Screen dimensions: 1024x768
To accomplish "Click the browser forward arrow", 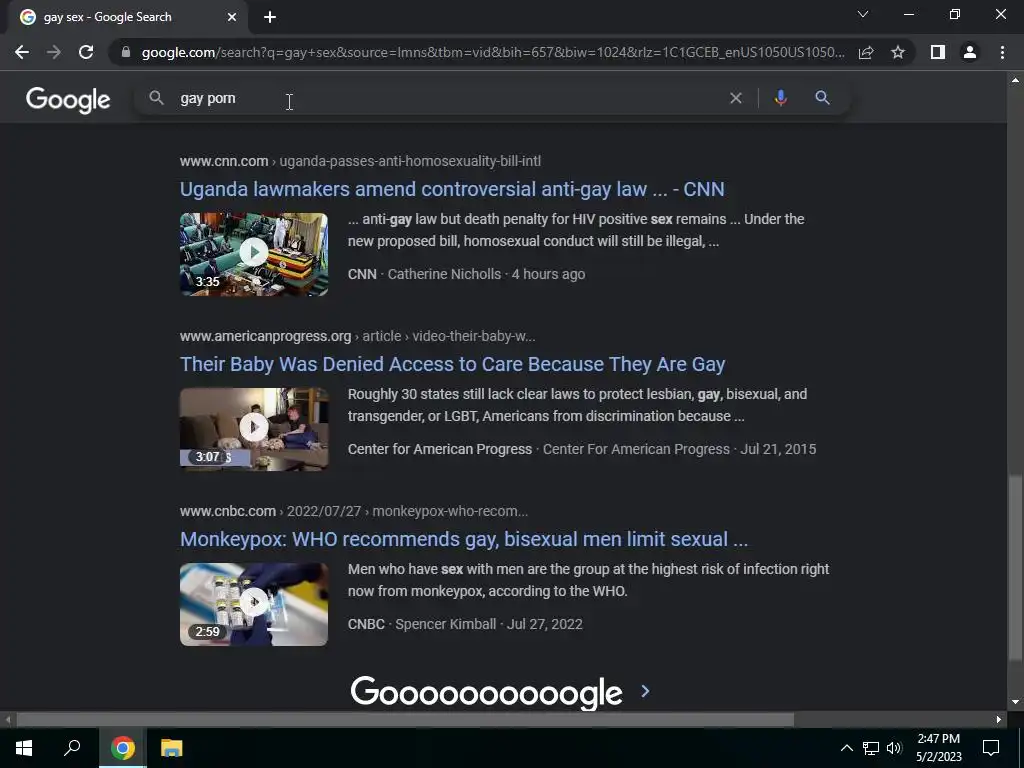I will (x=54, y=52).
